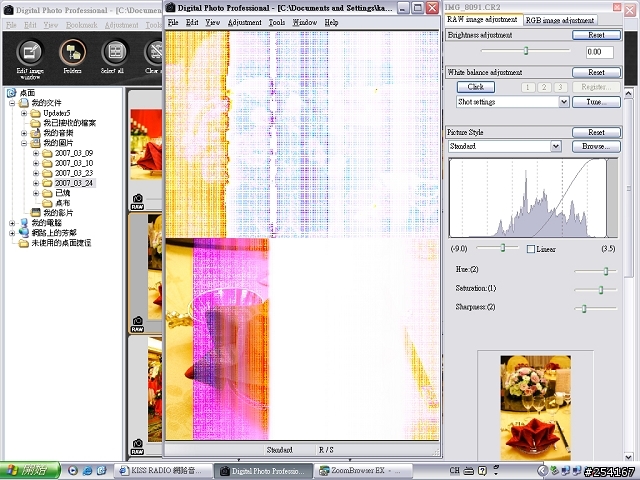Select white balance preset button 2
This screenshot has width=640, height=480.
pos(544,87)
